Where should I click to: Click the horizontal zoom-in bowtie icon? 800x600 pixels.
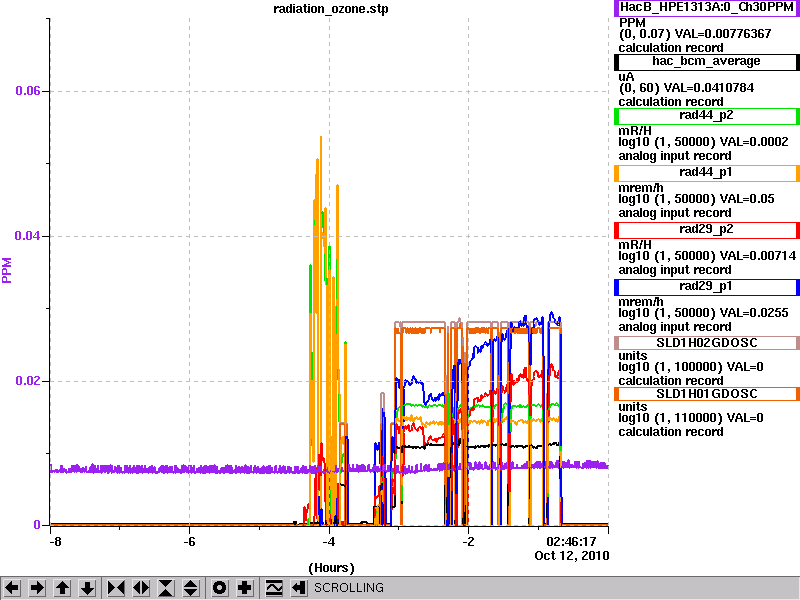tap(116, 588)
